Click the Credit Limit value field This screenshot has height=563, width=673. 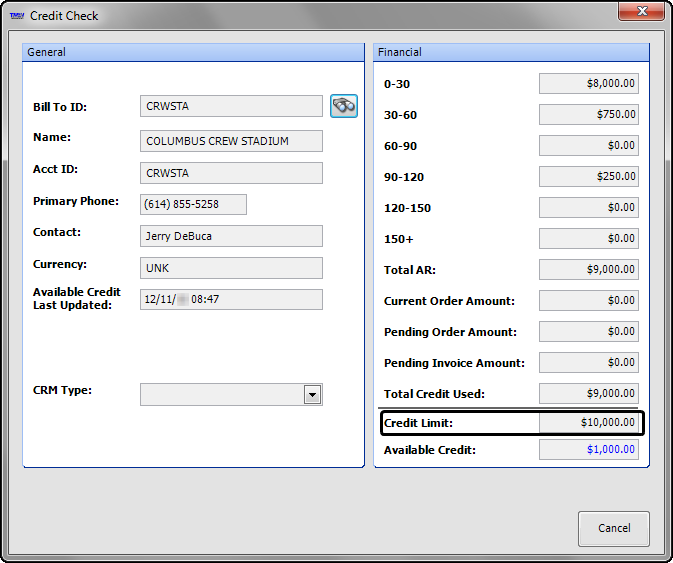tap(588, 423)
